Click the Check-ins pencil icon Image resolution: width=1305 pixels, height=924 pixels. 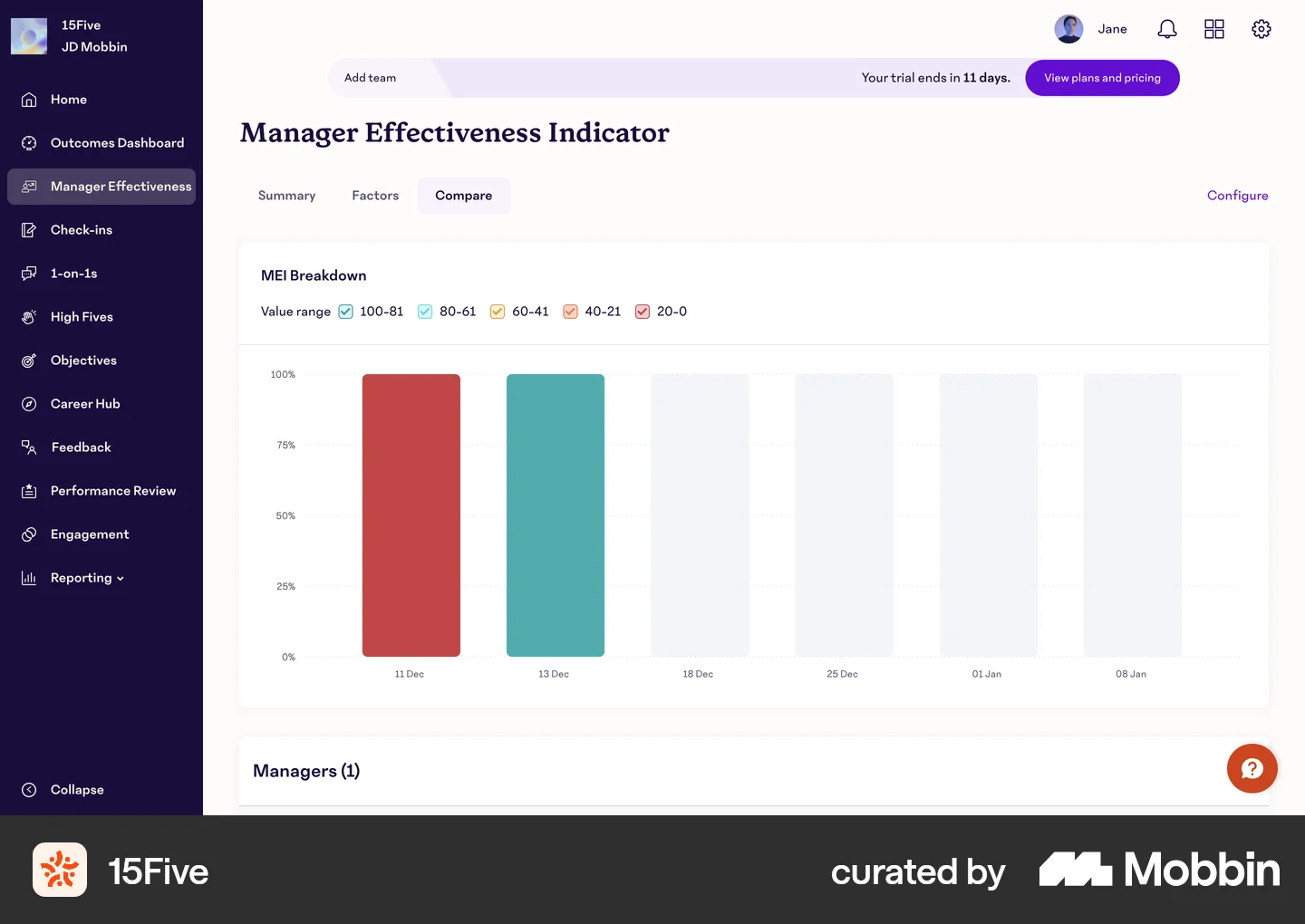(x=29, y=230)
